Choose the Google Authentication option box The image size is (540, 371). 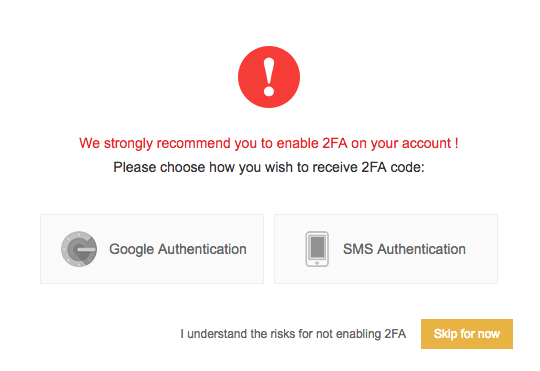point(152,249)
